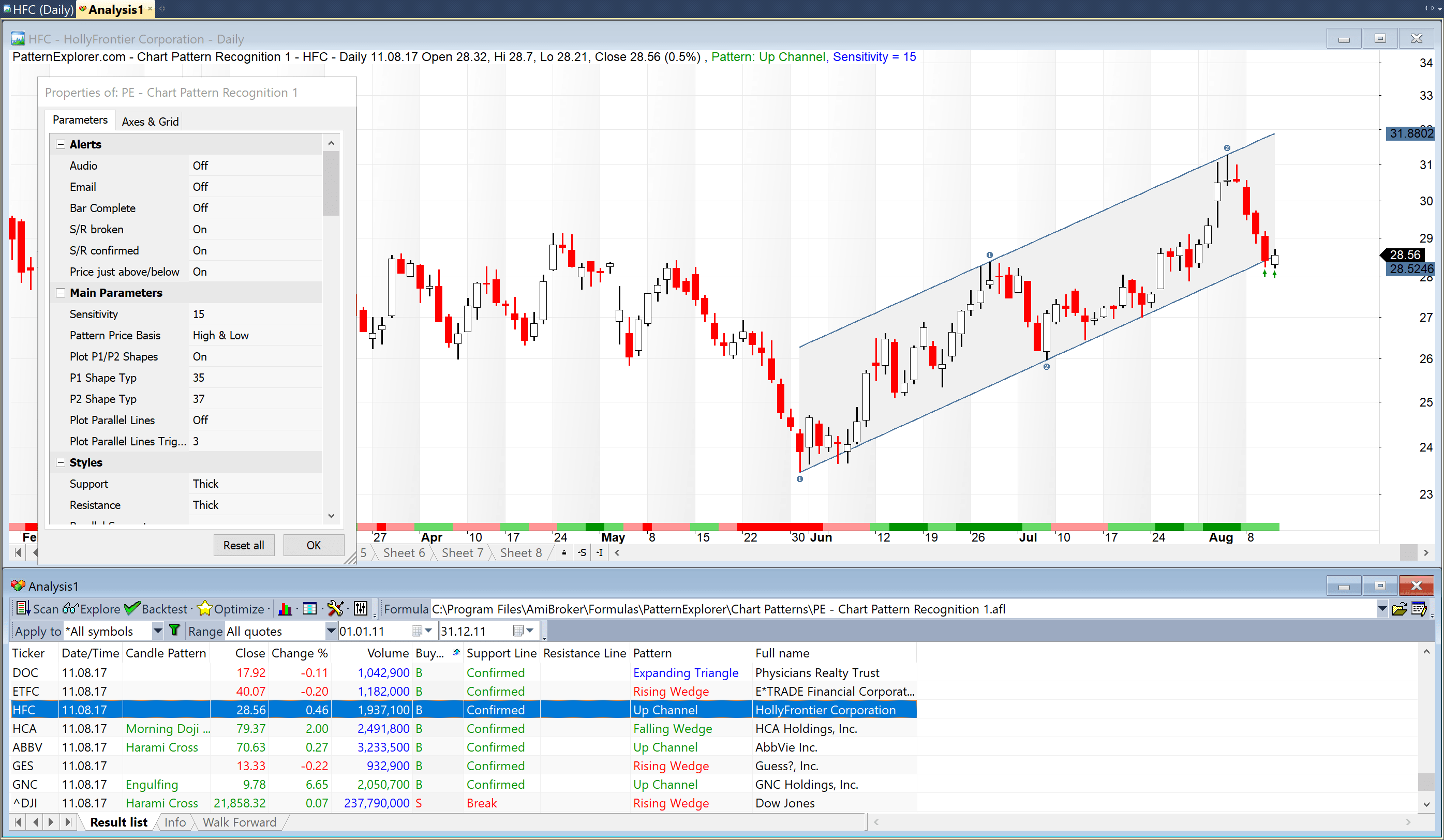Select the ABBV row in results

pos(463,746)
